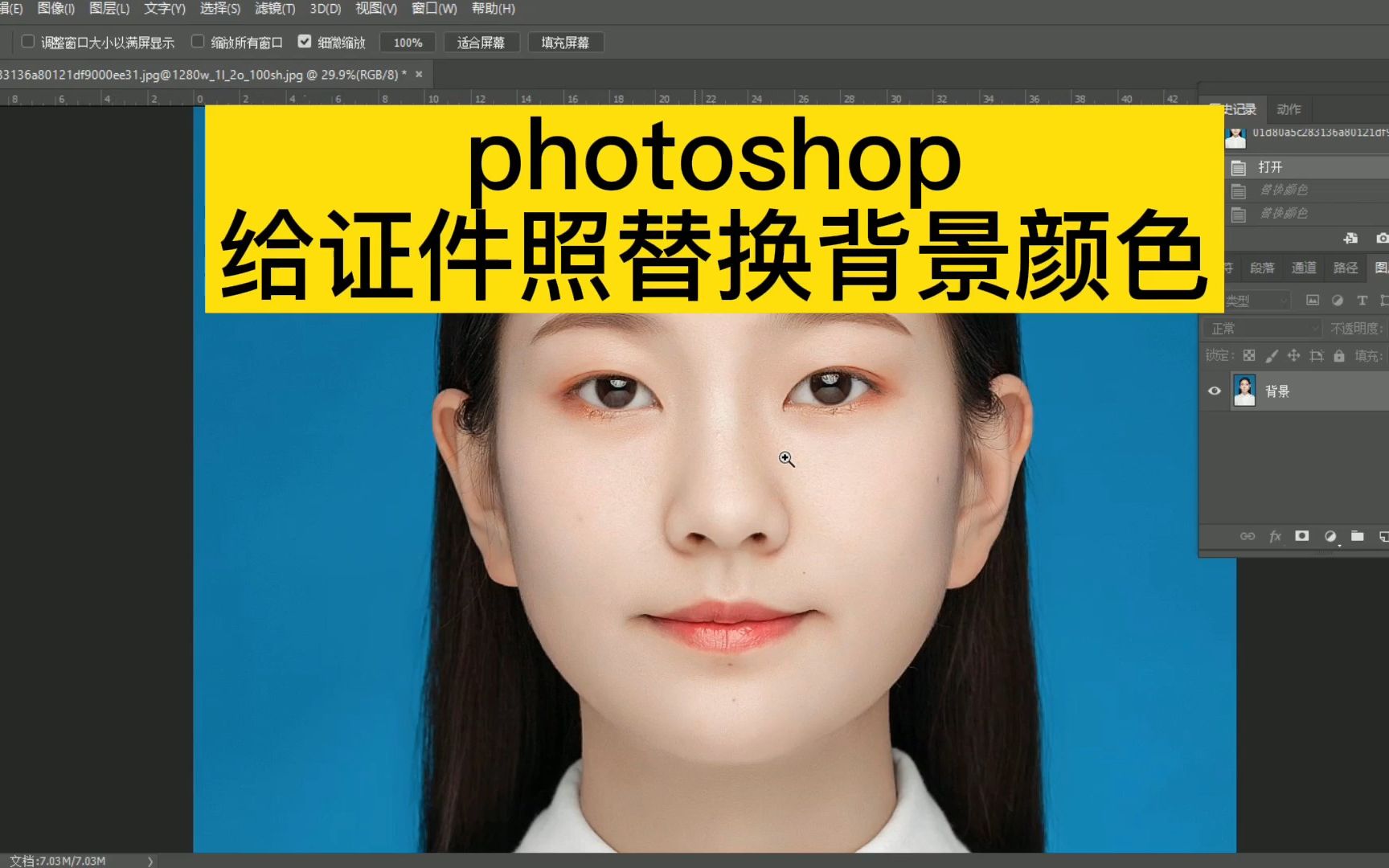Disable 细微缩放 checkbox
The image size is (1389, 868).
point(304,42)
